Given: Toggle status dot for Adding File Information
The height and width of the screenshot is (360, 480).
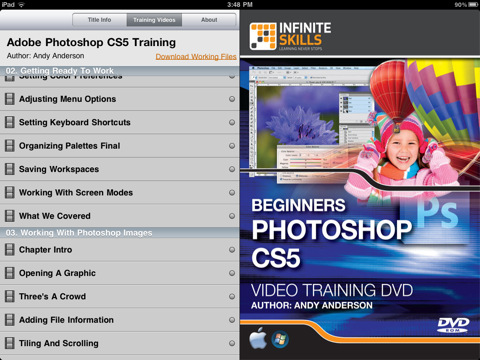Looking at the screenshot, I should [x=232, y=320].
